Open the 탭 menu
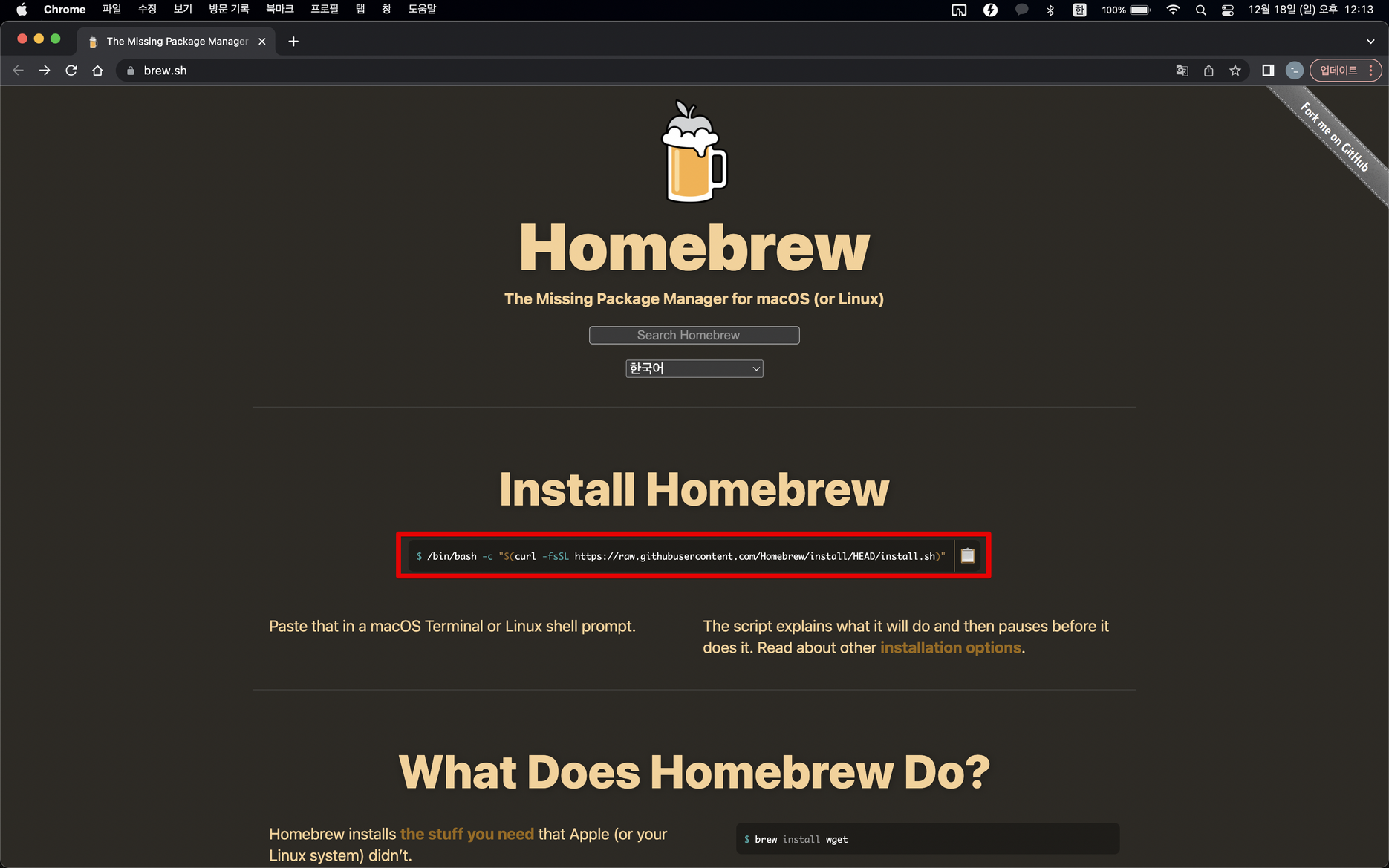The image size is (1389, 868). (x=360, y=10)
